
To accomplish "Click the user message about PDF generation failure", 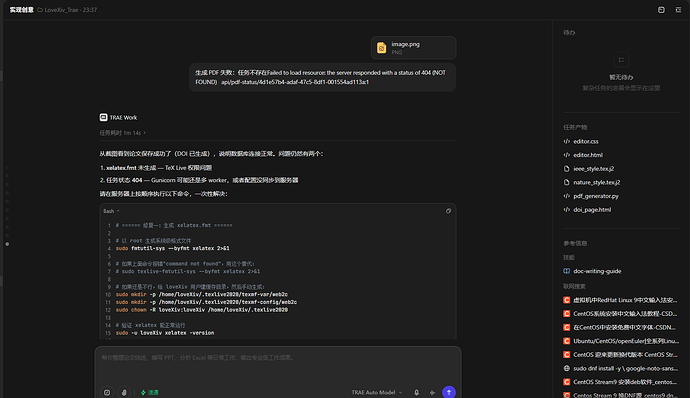I will (x=323, y=77).
